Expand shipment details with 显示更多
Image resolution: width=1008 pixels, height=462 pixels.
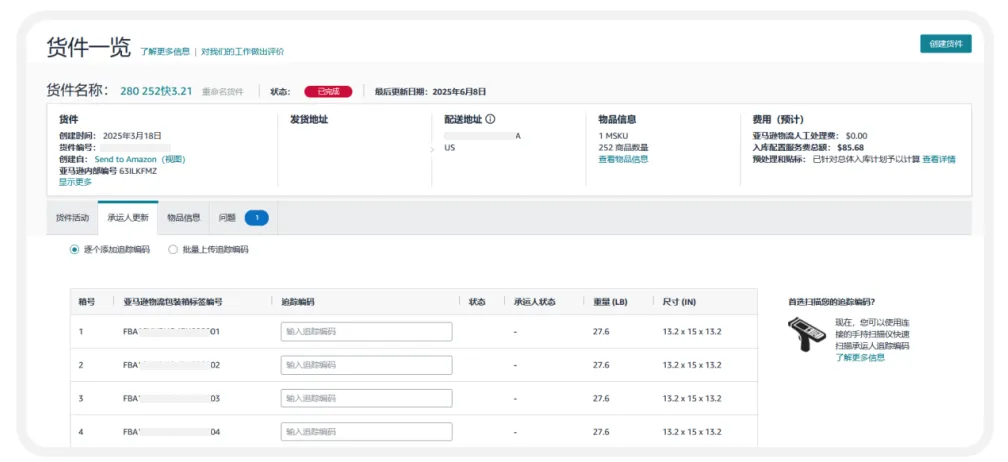75,182
